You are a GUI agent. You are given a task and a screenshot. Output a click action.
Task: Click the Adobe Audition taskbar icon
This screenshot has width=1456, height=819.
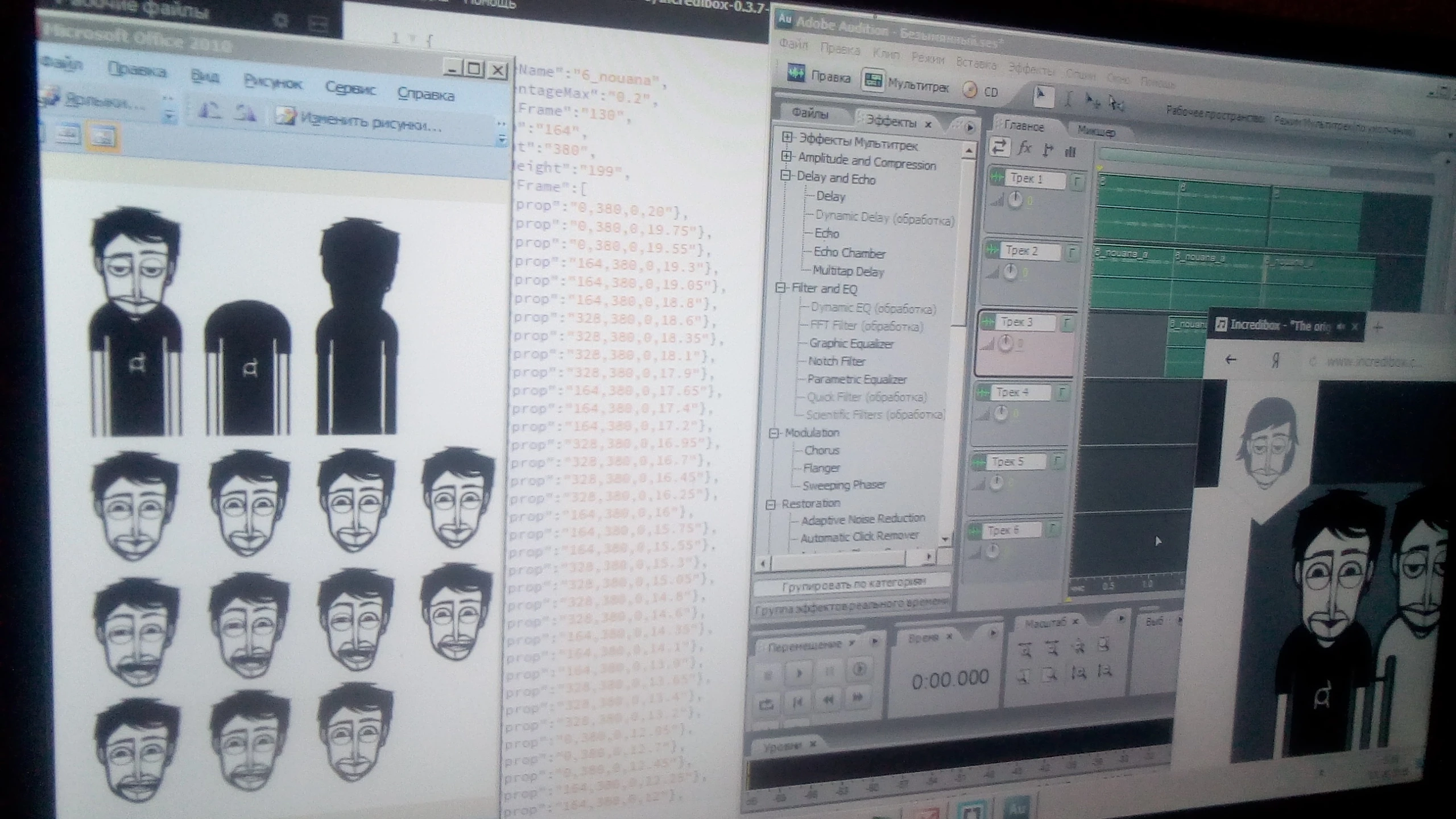pos(1016,808)
